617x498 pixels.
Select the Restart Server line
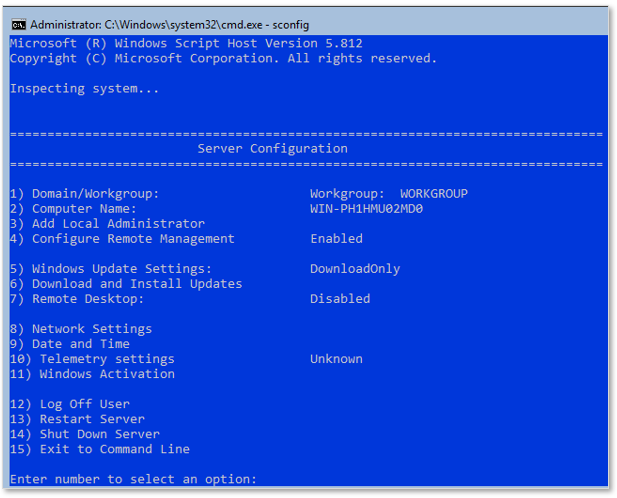point(77,419)
